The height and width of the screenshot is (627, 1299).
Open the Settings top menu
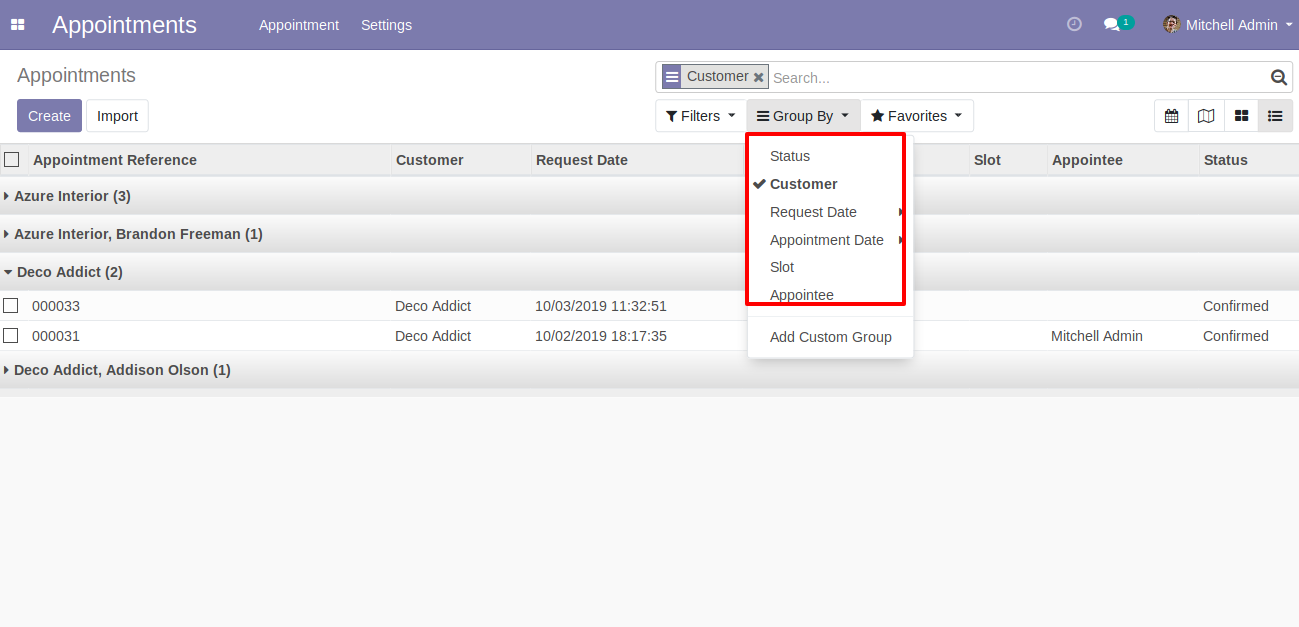[386, 25]
